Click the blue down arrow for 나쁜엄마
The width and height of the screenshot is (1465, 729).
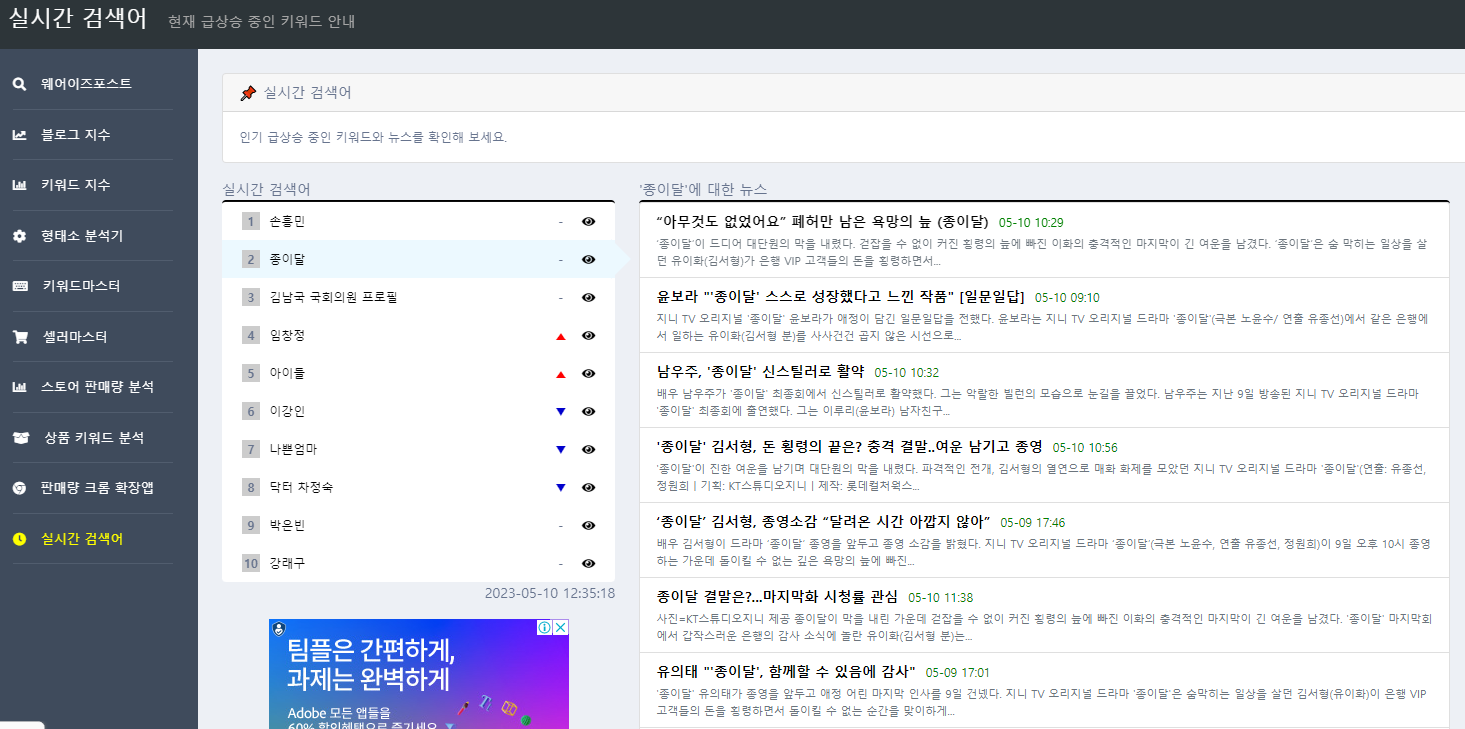click(x=561, y=450)
